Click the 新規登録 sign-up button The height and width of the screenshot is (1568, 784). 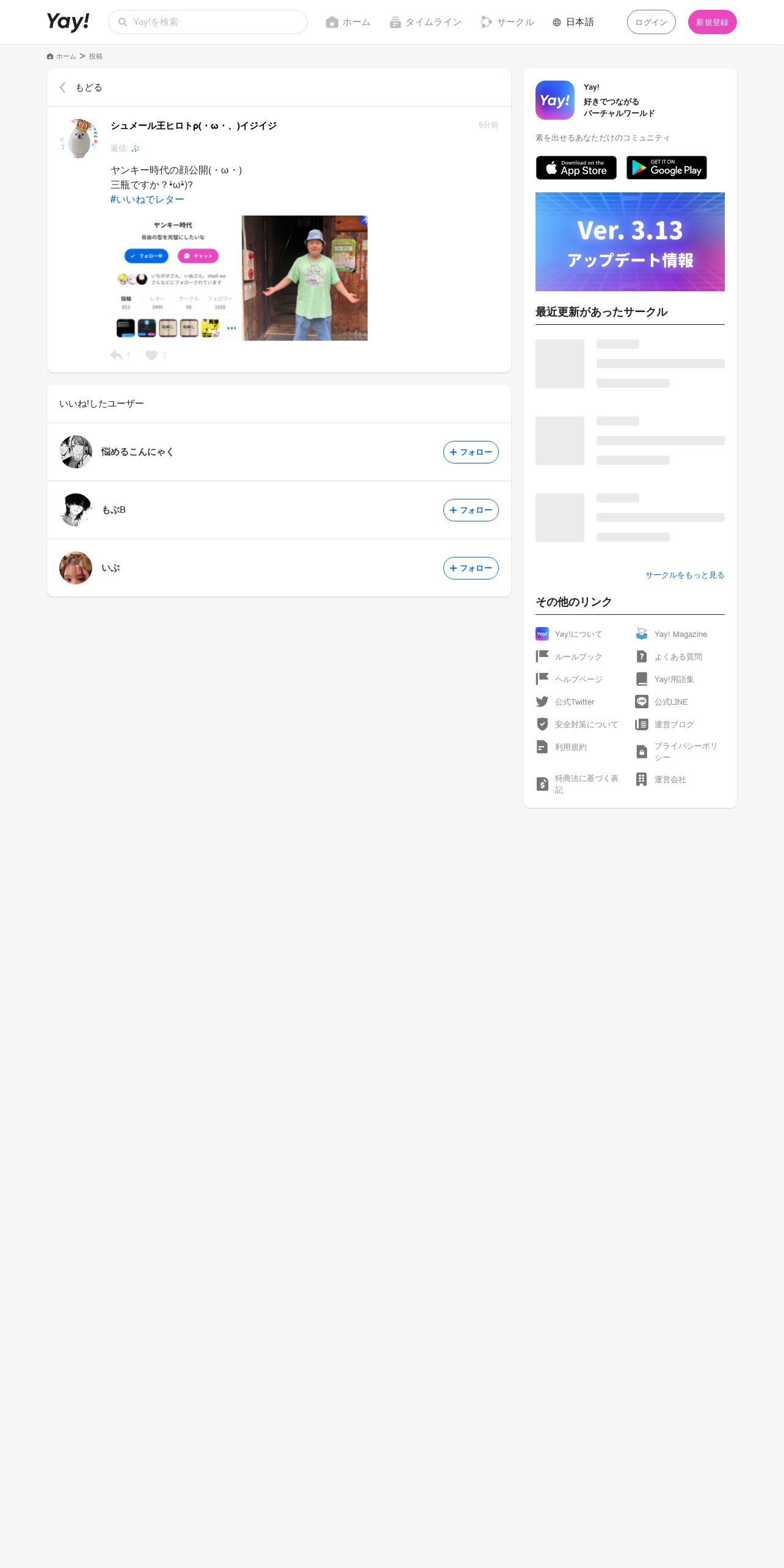pyautogui.click(x=712, y=22)
